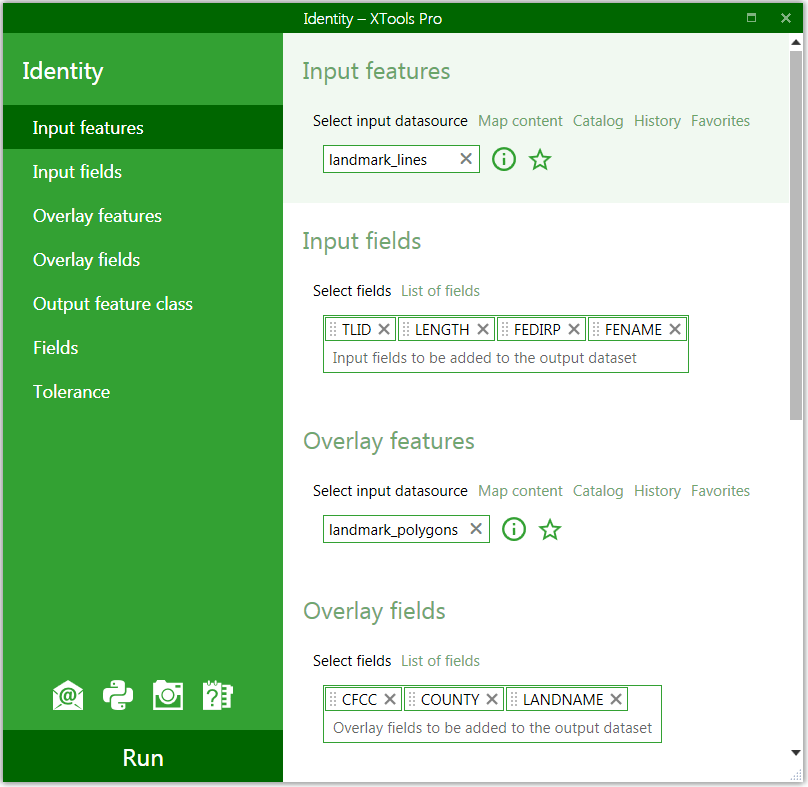
Task: Grab the COUNTY tag drag handle
Action: tap(412, 699)
